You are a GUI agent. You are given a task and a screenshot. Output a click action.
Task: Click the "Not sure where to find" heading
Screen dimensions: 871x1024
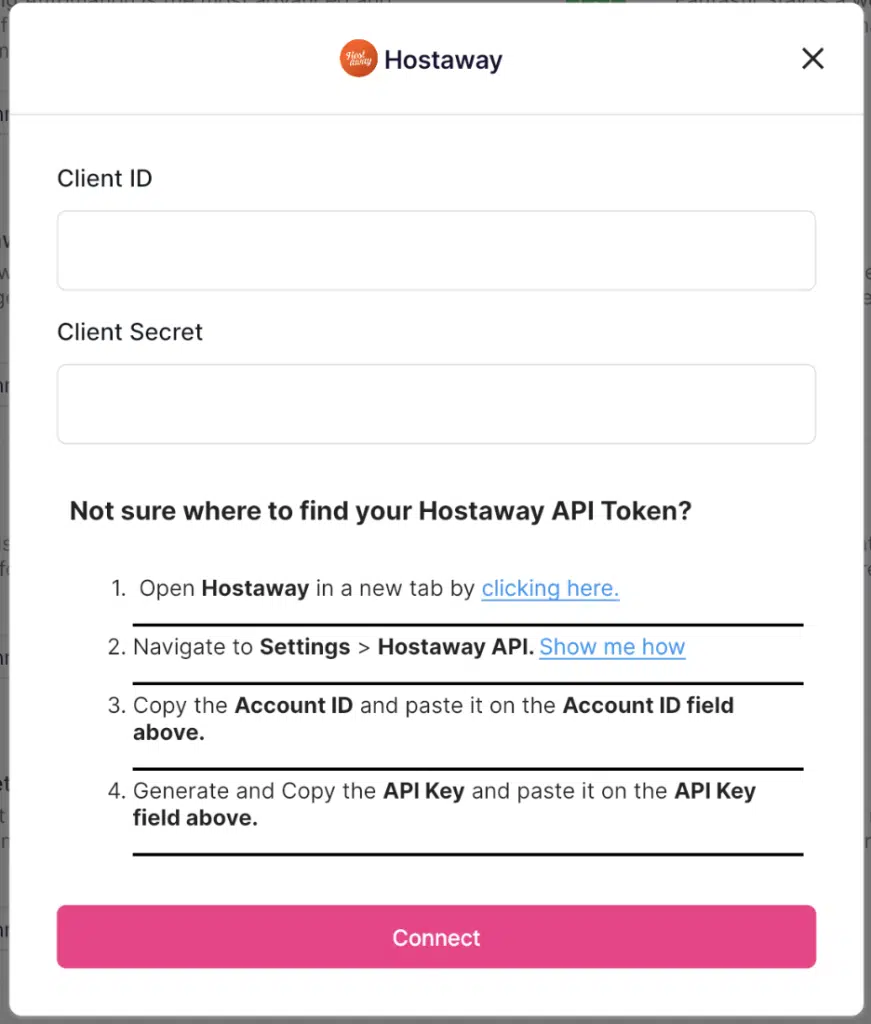[380, 511]
